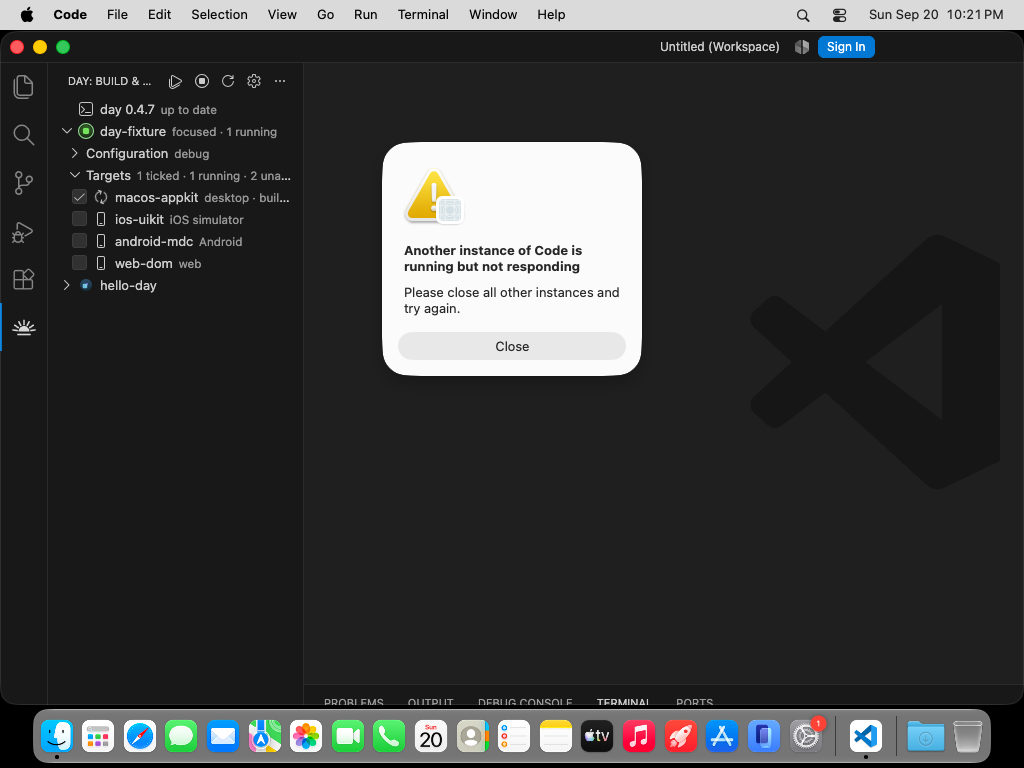1024x768 pixels.
Task: Open the Selection menu
Action: coord(219,15)
